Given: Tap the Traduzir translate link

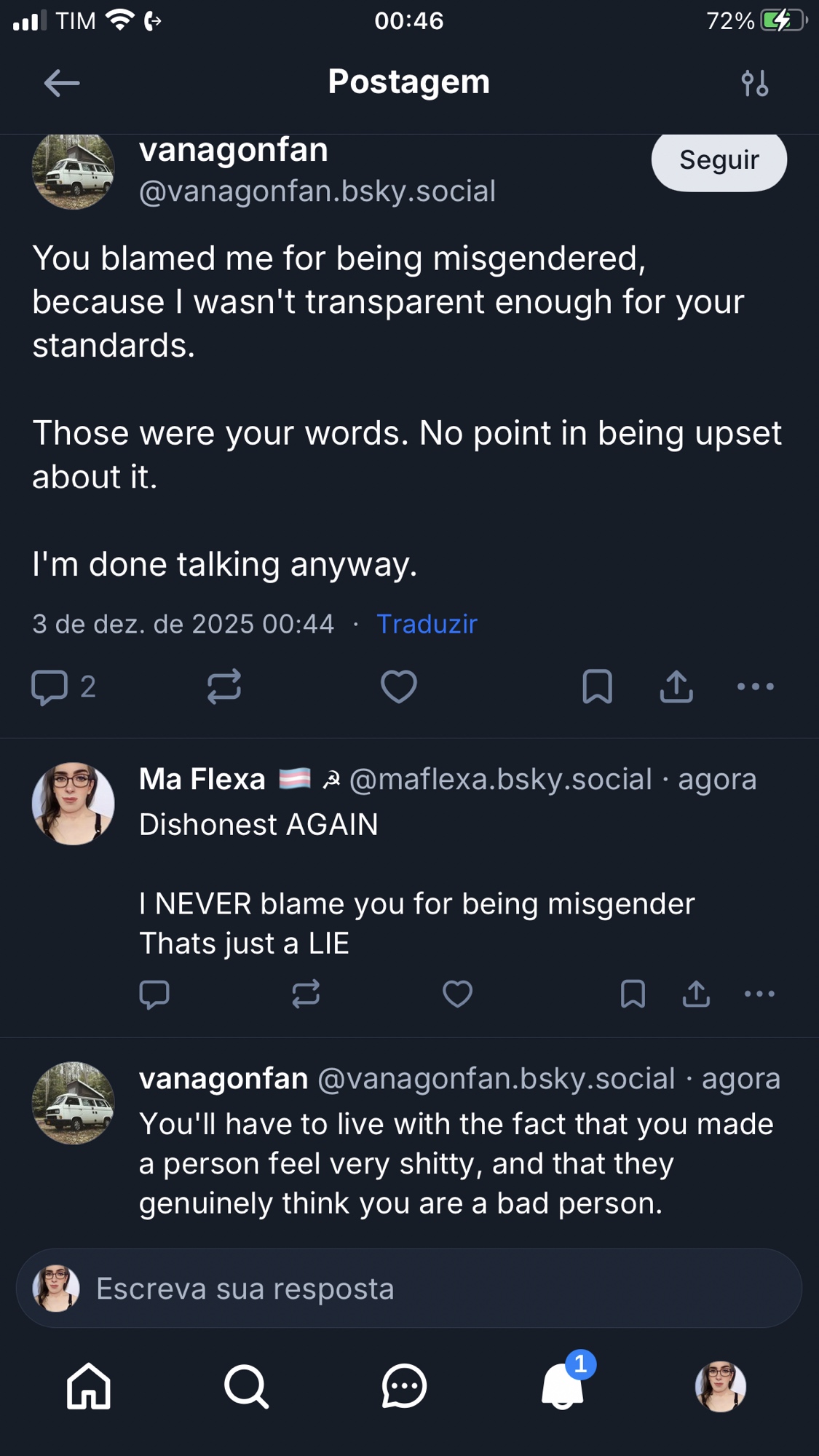Looking at the screenshot, I should click(x=427, y=624).
